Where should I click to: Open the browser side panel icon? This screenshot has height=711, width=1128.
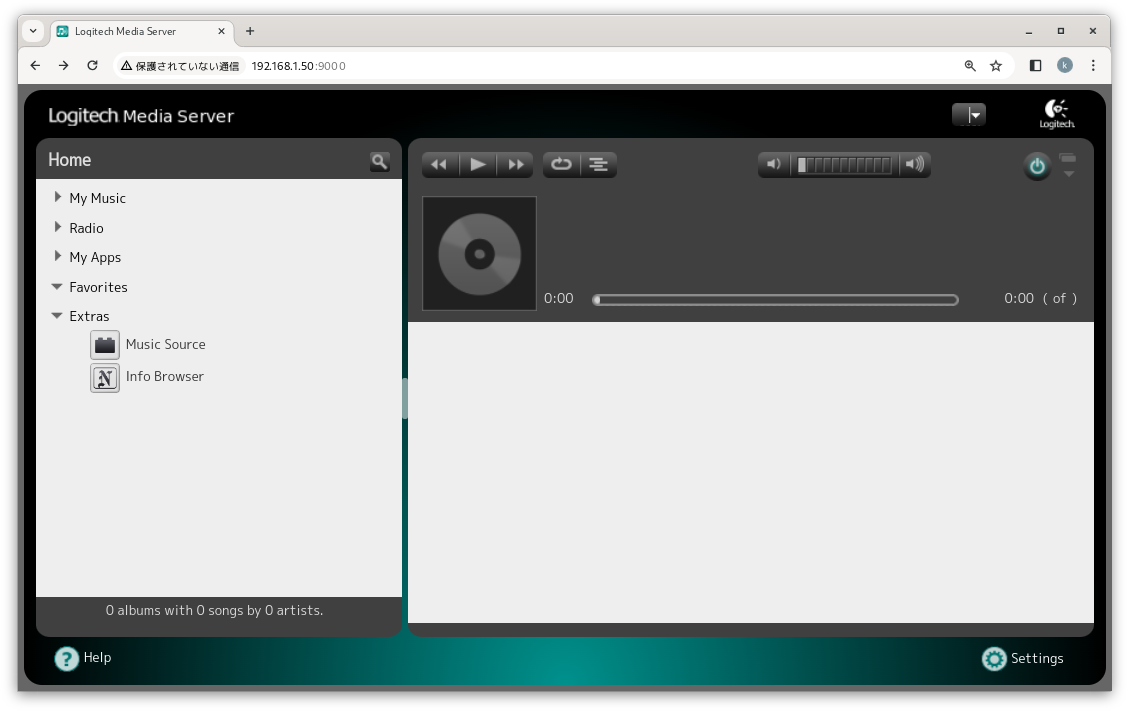point(1035,65)
